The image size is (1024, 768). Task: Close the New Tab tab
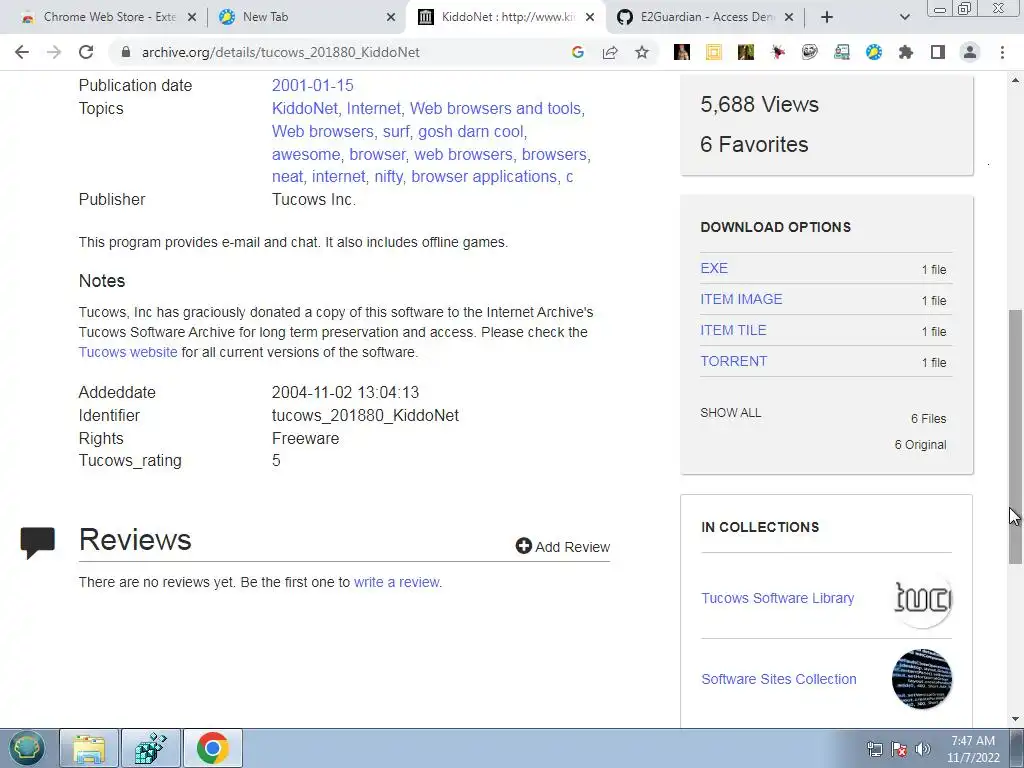click(391, 17)
